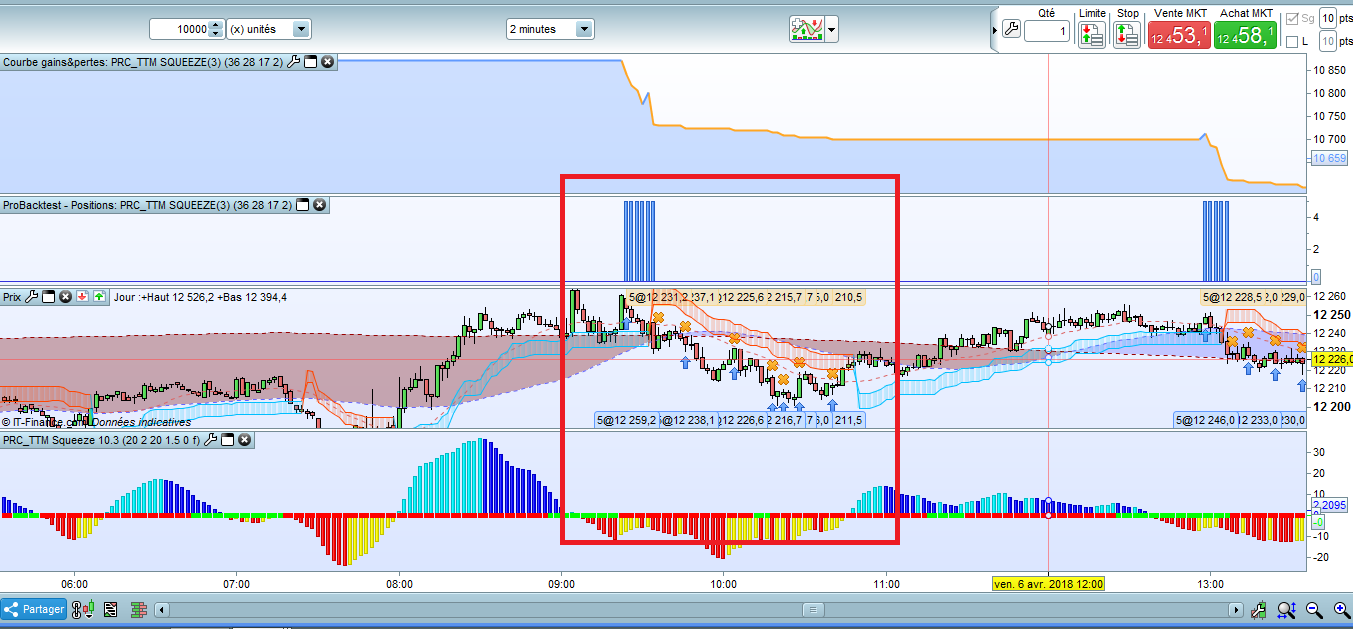Image resolution: width=1353 pixels, height=629 pixels.
Task: Click the Limite order icon
Action: pos(1092,34)
